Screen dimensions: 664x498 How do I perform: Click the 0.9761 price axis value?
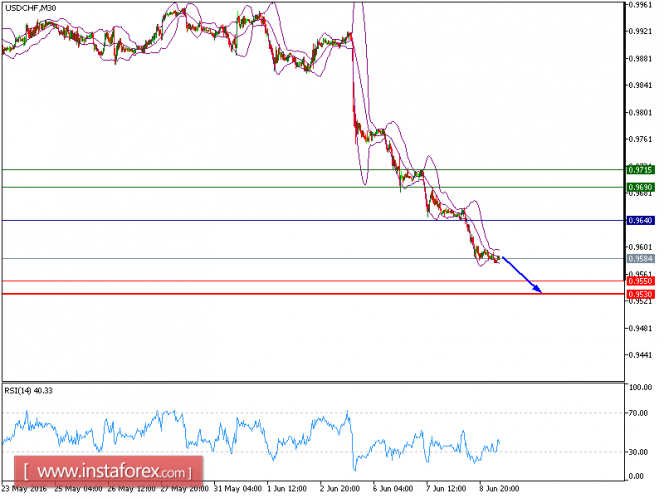click(640, 139)
